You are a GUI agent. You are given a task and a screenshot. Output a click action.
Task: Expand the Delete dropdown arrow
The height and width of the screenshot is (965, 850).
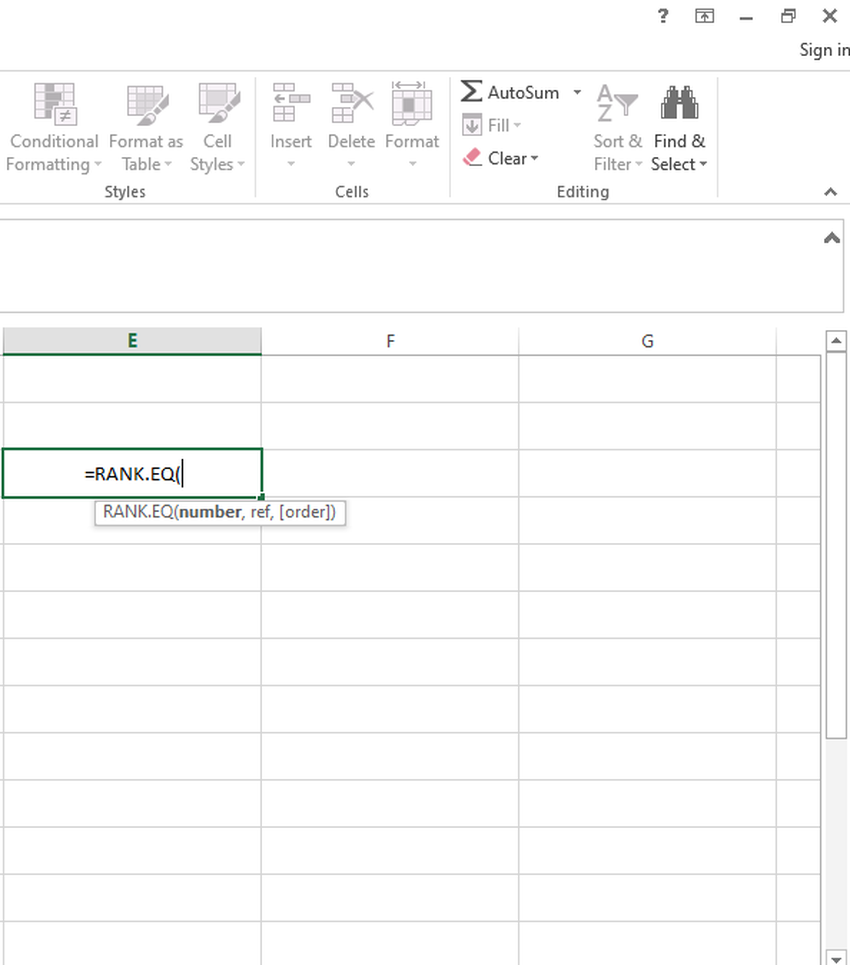coord(351,164)
